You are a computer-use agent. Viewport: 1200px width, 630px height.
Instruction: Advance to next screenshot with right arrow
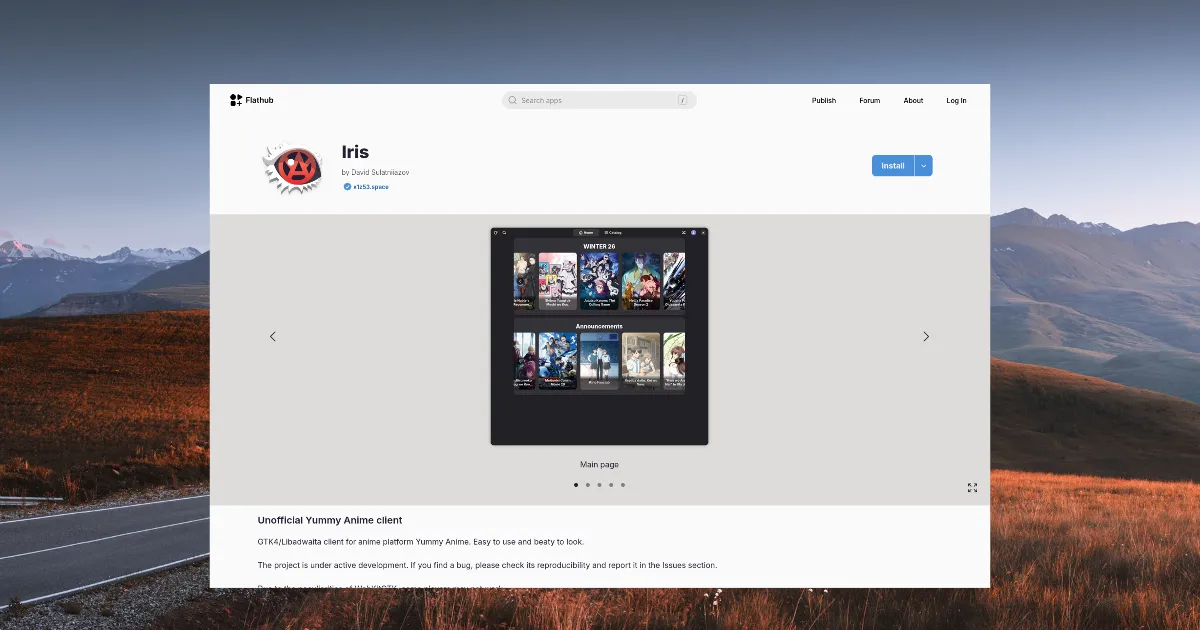tap(926, 337)
